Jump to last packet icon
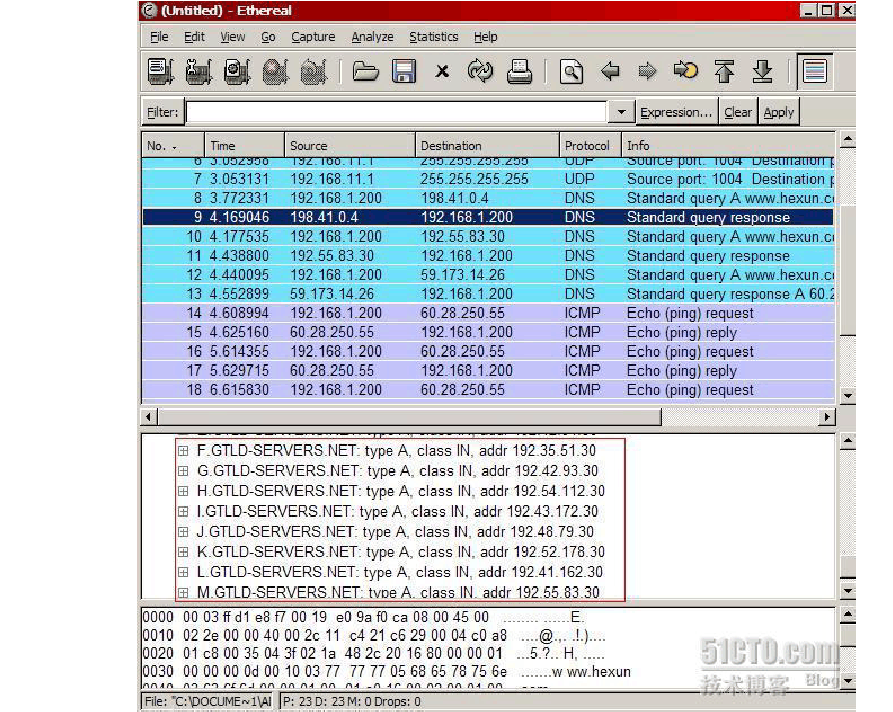Screen dimensions: 893x712 pos(762,72)
